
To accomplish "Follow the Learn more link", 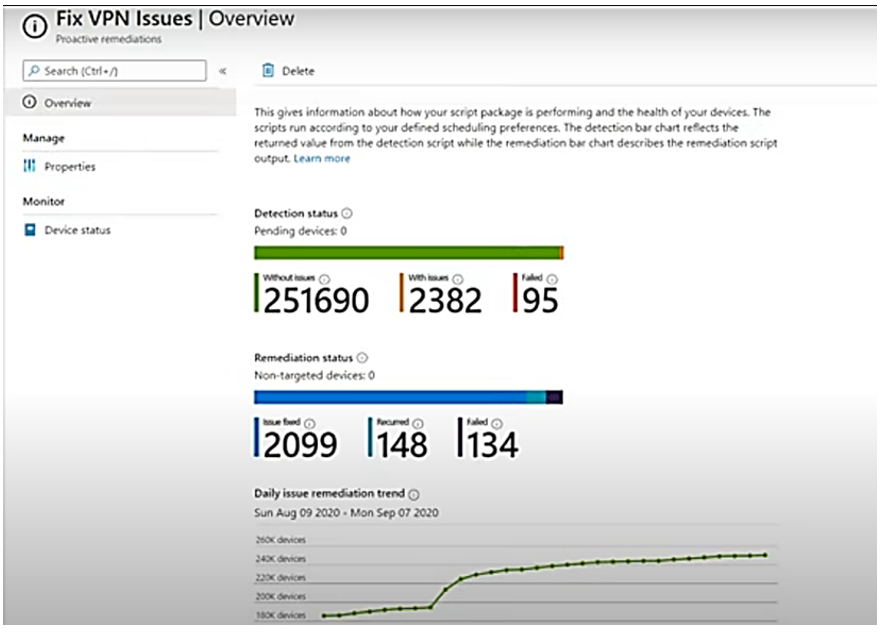I will [322, 159].
